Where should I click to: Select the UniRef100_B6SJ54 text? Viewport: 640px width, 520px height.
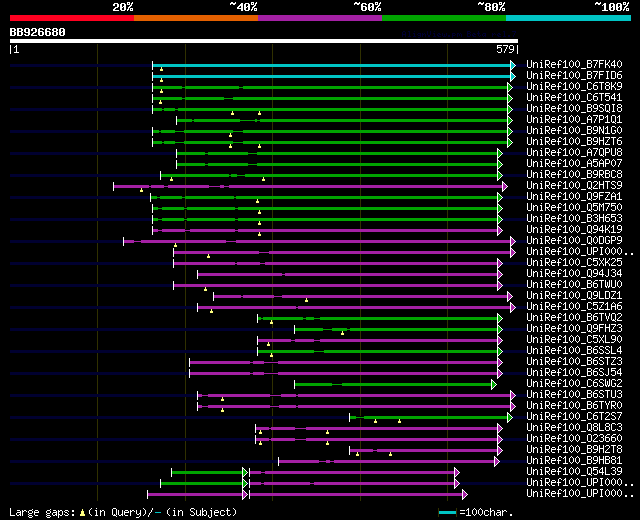coord(574,373)
